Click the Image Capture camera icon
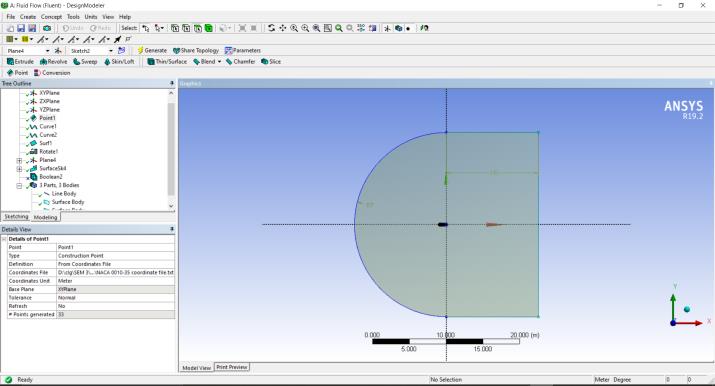715x386 pixels. [x=47, y=28]
